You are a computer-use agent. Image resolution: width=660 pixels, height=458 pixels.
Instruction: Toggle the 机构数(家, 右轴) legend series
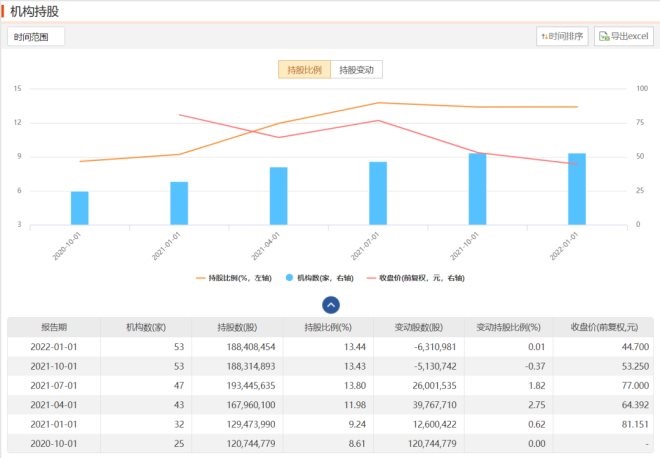[x=320, y=277]
